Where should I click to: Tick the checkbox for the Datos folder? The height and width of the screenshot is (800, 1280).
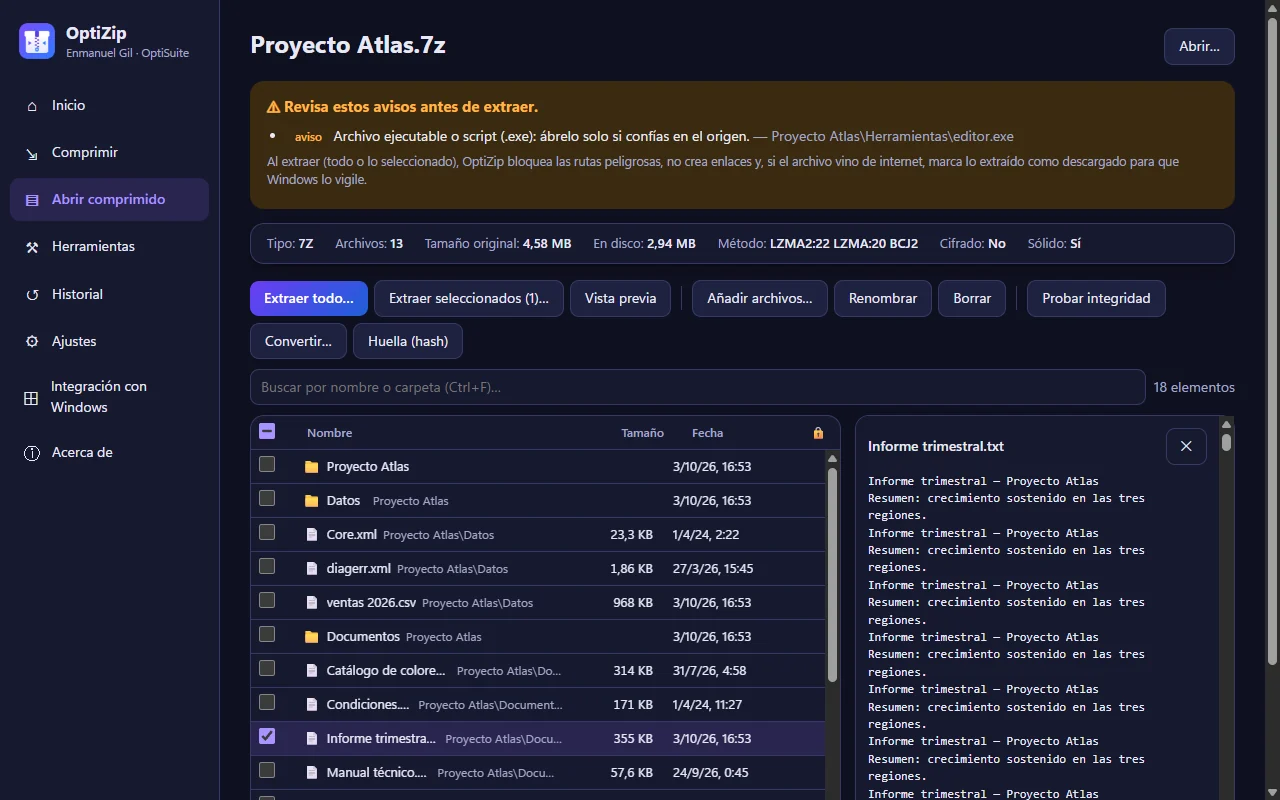(x=267, y=498)
